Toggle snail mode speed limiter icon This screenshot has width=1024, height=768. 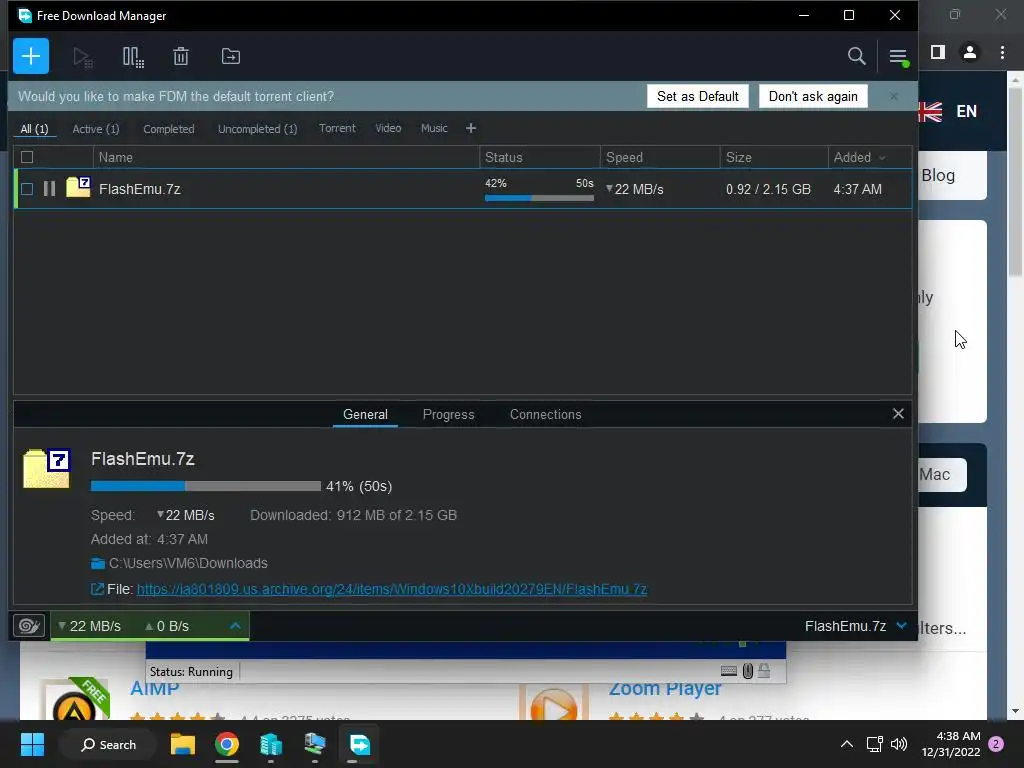[x=29, y=626]
